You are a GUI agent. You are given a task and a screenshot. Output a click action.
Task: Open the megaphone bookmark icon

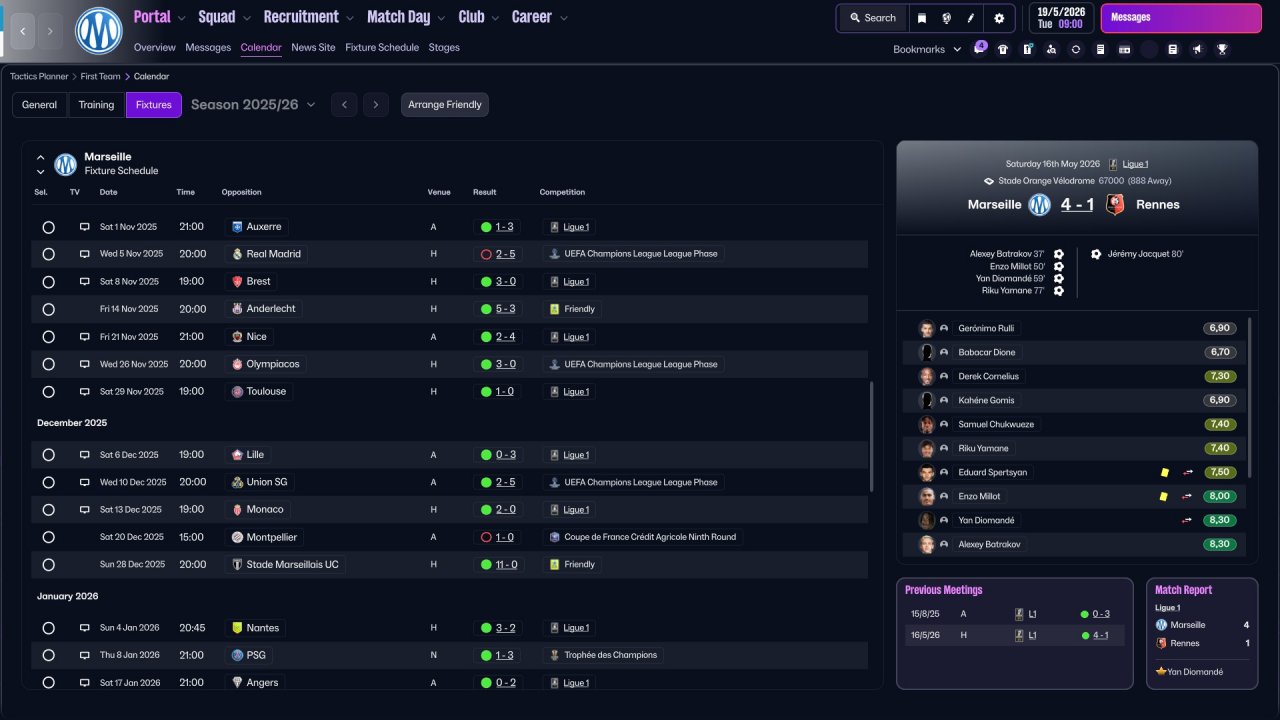pyautogui.click(x=1197, y=49)
